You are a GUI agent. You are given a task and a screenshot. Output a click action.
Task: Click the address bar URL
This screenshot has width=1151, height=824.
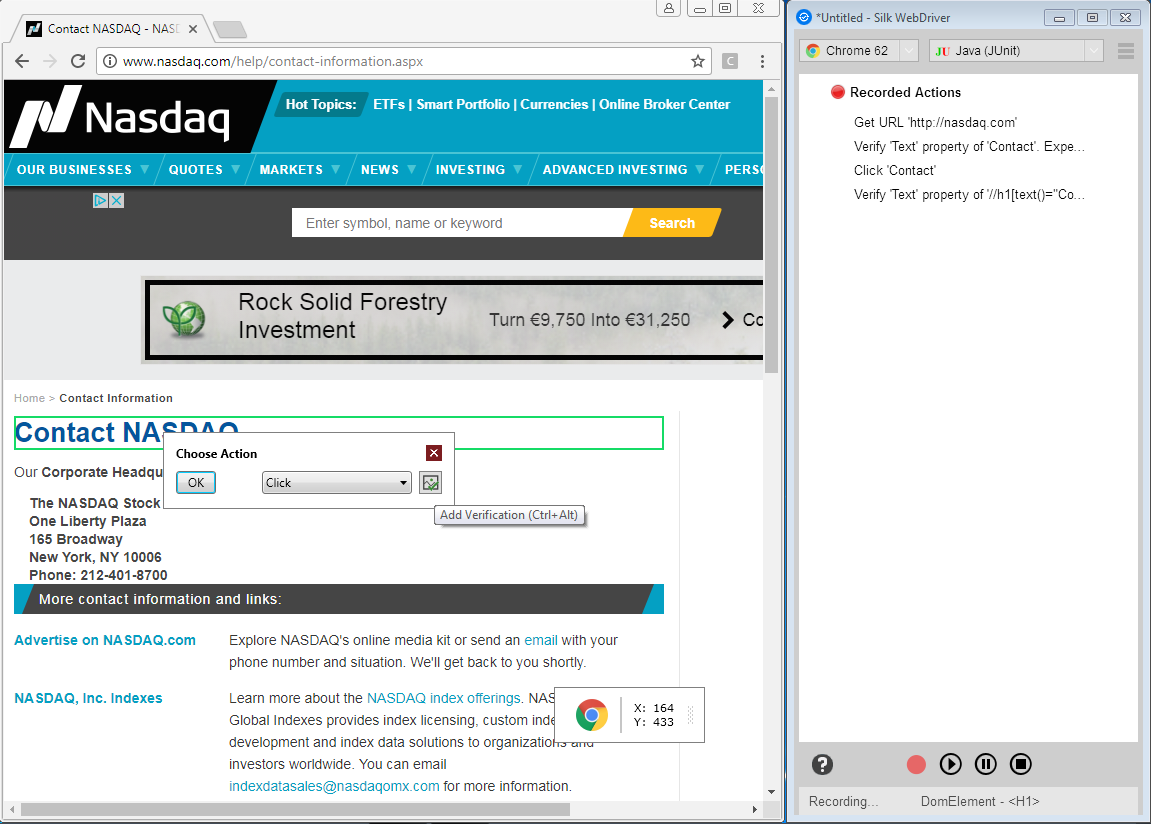(272, 61)
